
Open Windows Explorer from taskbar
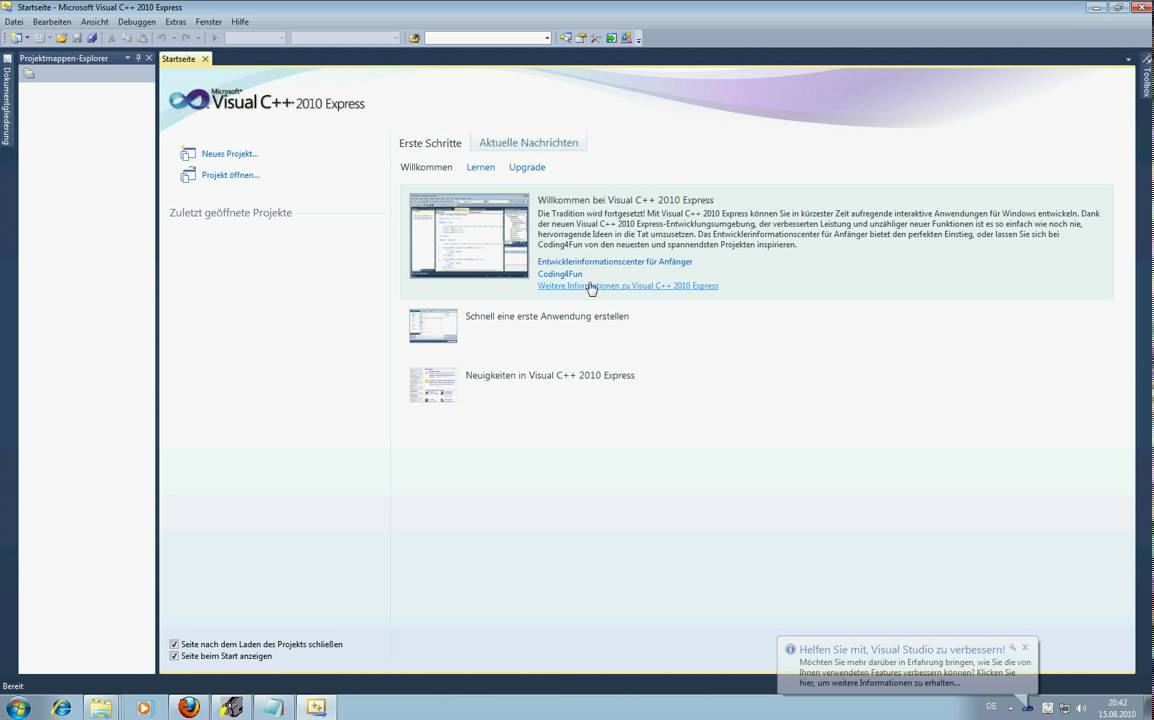(102, 708)
